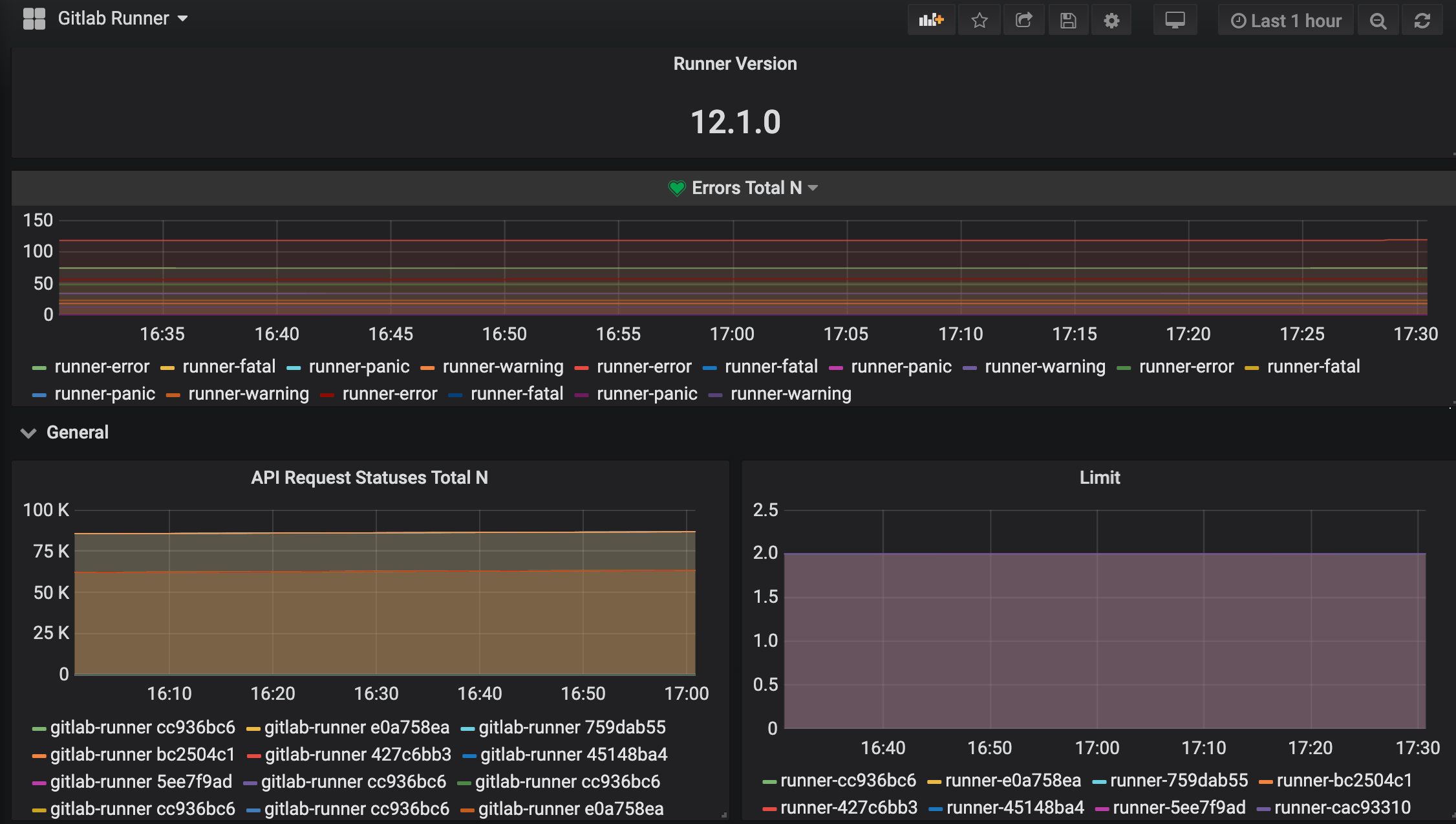This screenshot has height=824, width=1456.
Task: Open the Limit panel title menu
Action: 1099,478
